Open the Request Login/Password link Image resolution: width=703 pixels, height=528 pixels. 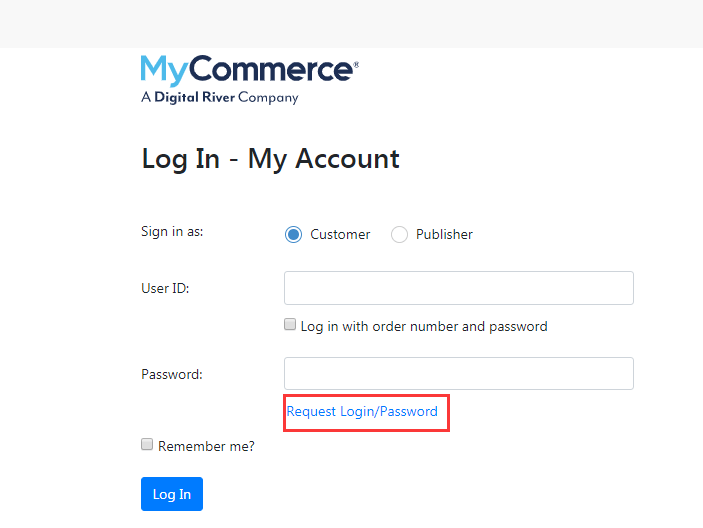pos(362,411)
